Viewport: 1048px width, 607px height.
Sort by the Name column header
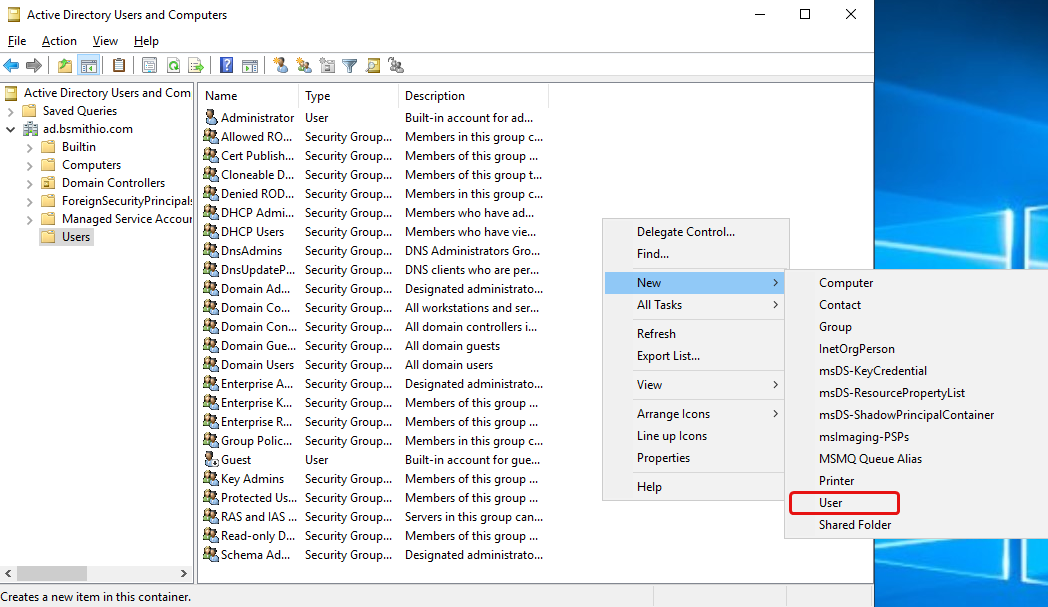249,96
